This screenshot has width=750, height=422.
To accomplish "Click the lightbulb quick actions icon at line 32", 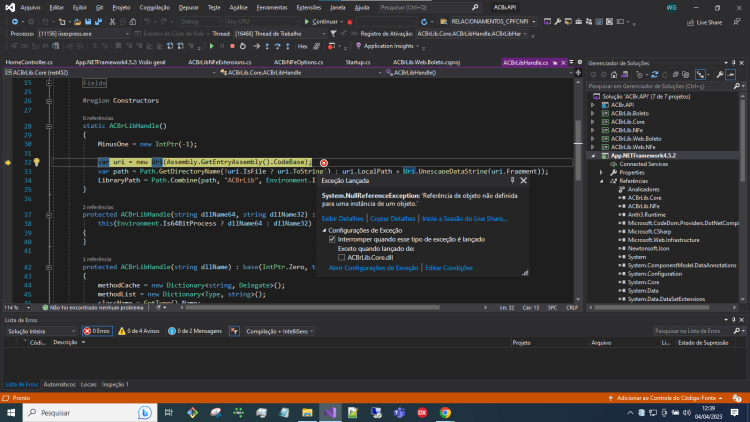I will [x=36, y=162].
